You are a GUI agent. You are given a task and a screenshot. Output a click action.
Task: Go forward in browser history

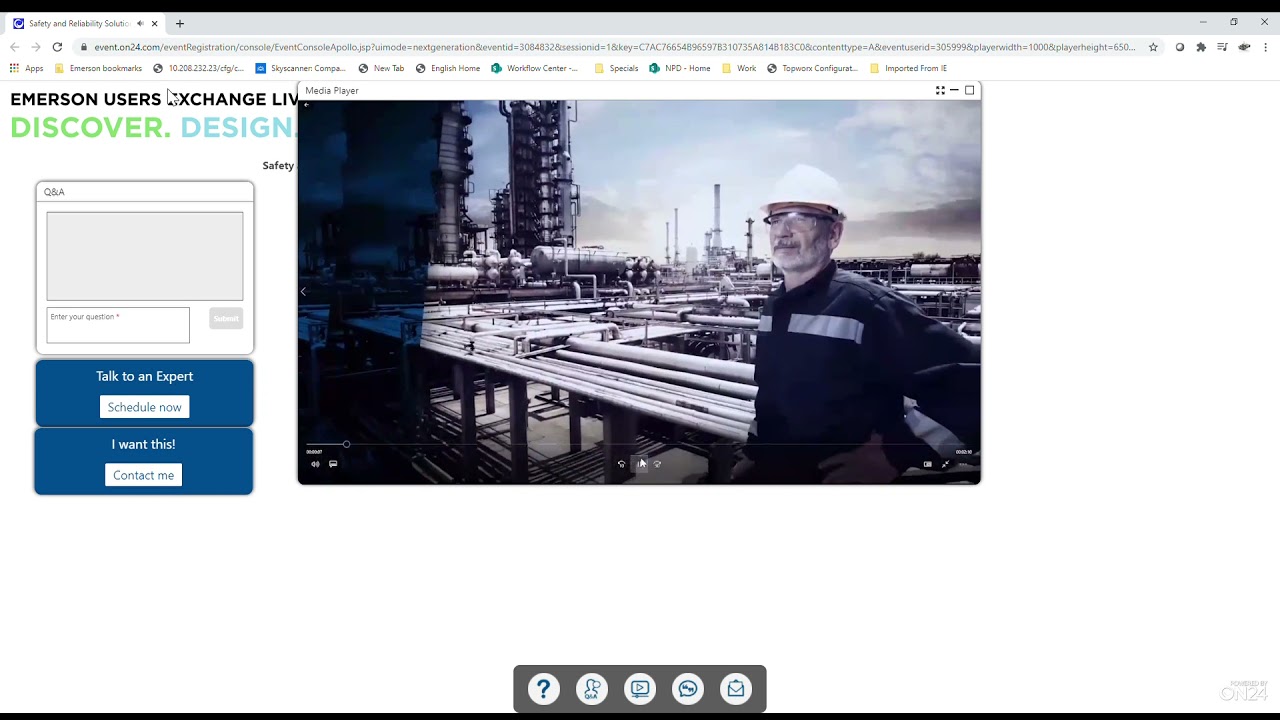pyautogui.click(x=36, y=47)
